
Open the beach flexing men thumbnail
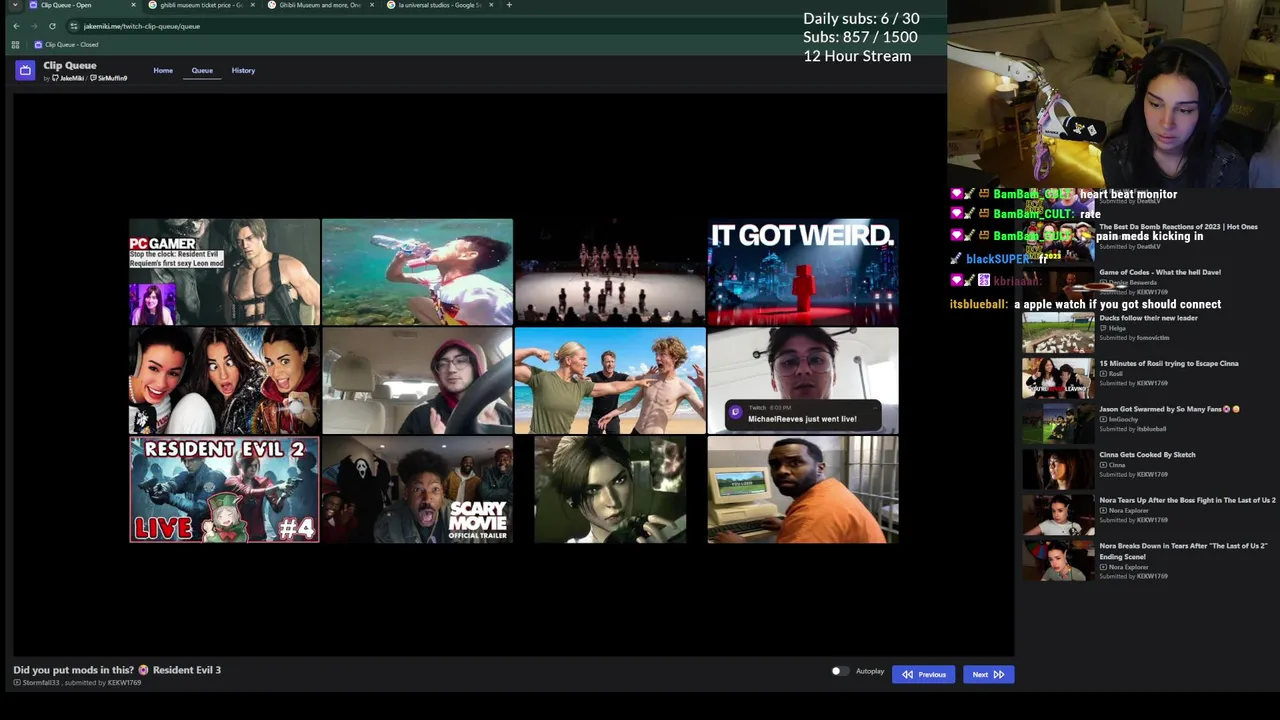click(x=610, y=381)
